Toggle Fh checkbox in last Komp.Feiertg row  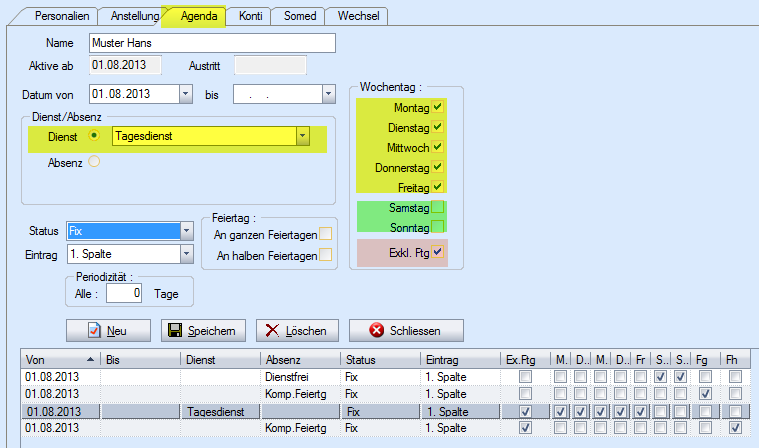point(735,428)
